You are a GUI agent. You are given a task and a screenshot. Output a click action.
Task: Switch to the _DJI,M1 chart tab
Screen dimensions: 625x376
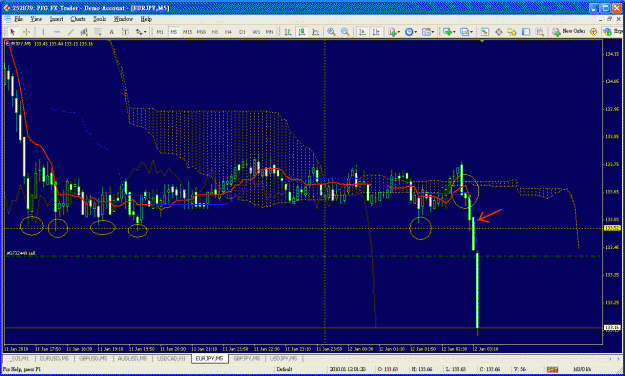(19, 359)
